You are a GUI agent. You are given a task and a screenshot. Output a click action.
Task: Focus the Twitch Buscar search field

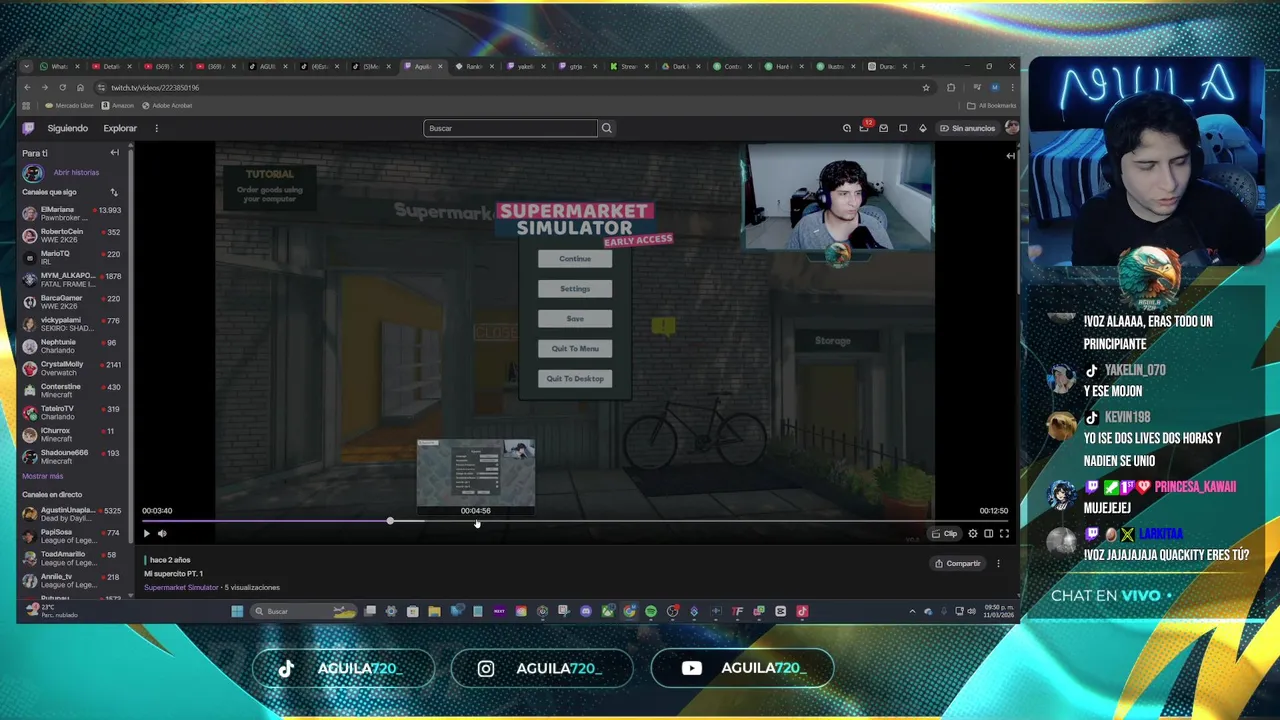pos(510,128)
